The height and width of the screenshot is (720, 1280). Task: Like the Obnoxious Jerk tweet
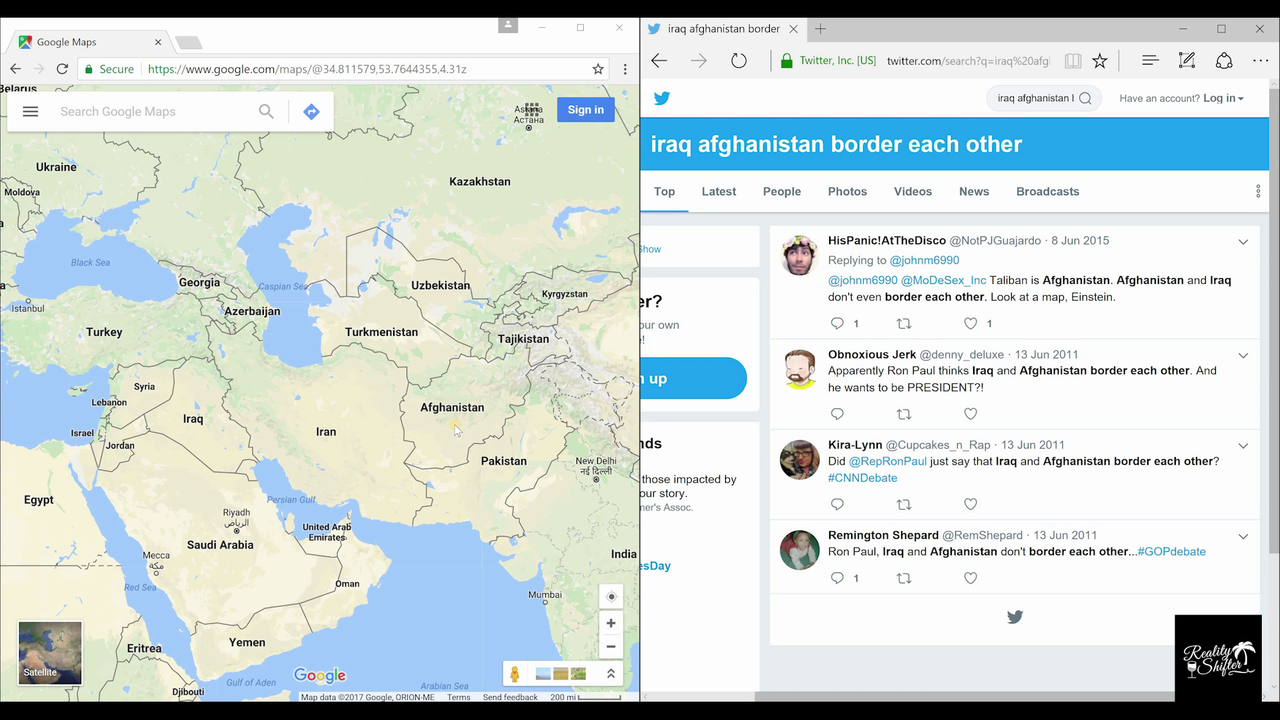pyautogui.click(x=970, y=414)
